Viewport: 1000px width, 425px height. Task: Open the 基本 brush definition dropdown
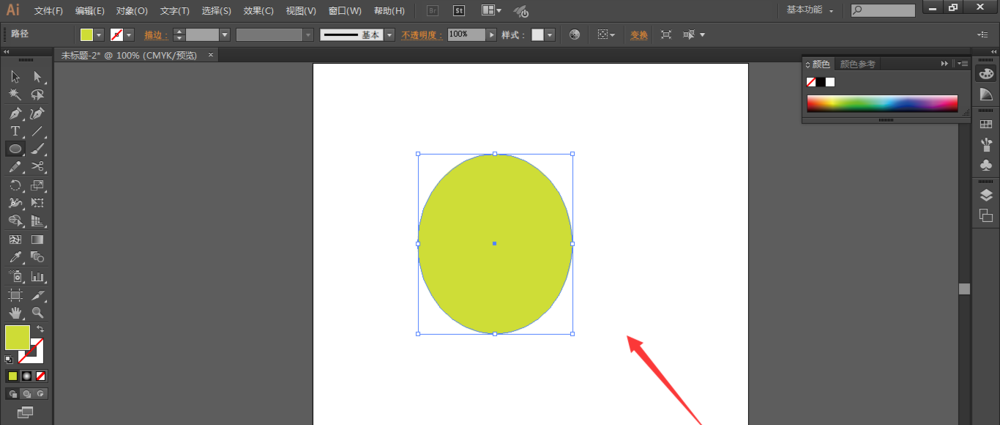coord(389,35)
